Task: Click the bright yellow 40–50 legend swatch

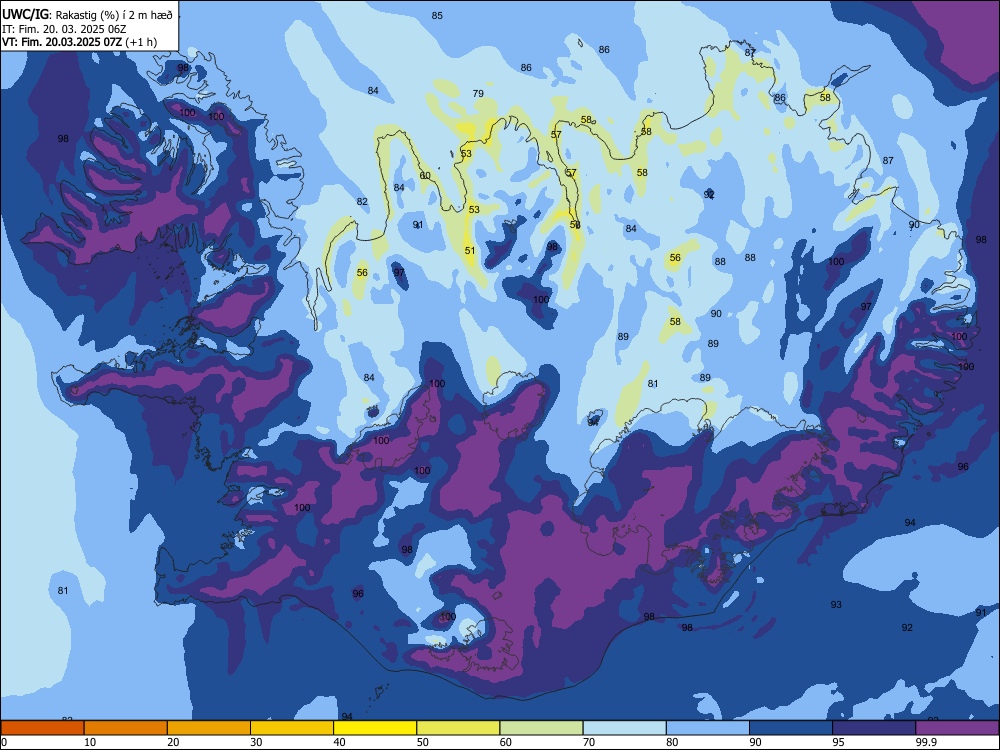Action: (x=375, y=728)
